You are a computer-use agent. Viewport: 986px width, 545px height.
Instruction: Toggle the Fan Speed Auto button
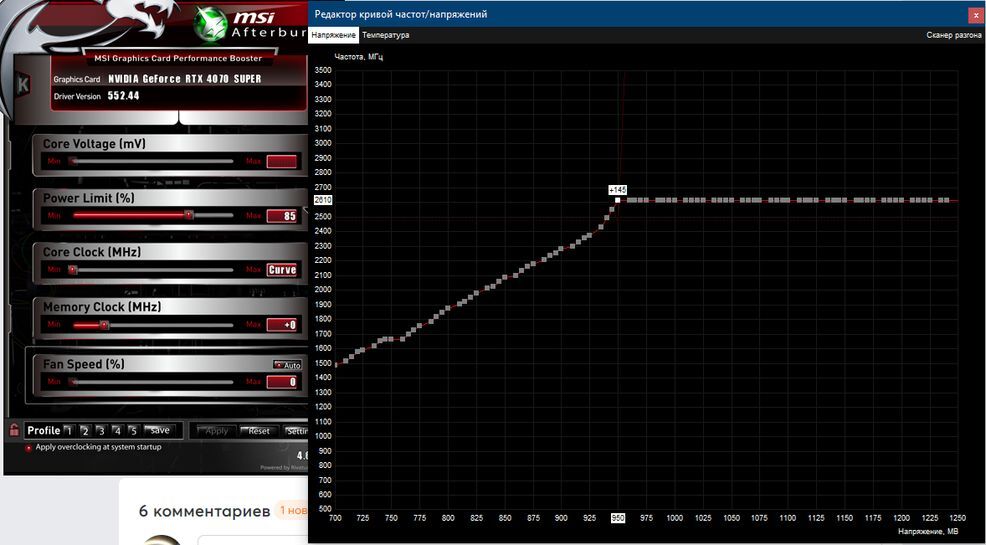[x=287, y=365]
